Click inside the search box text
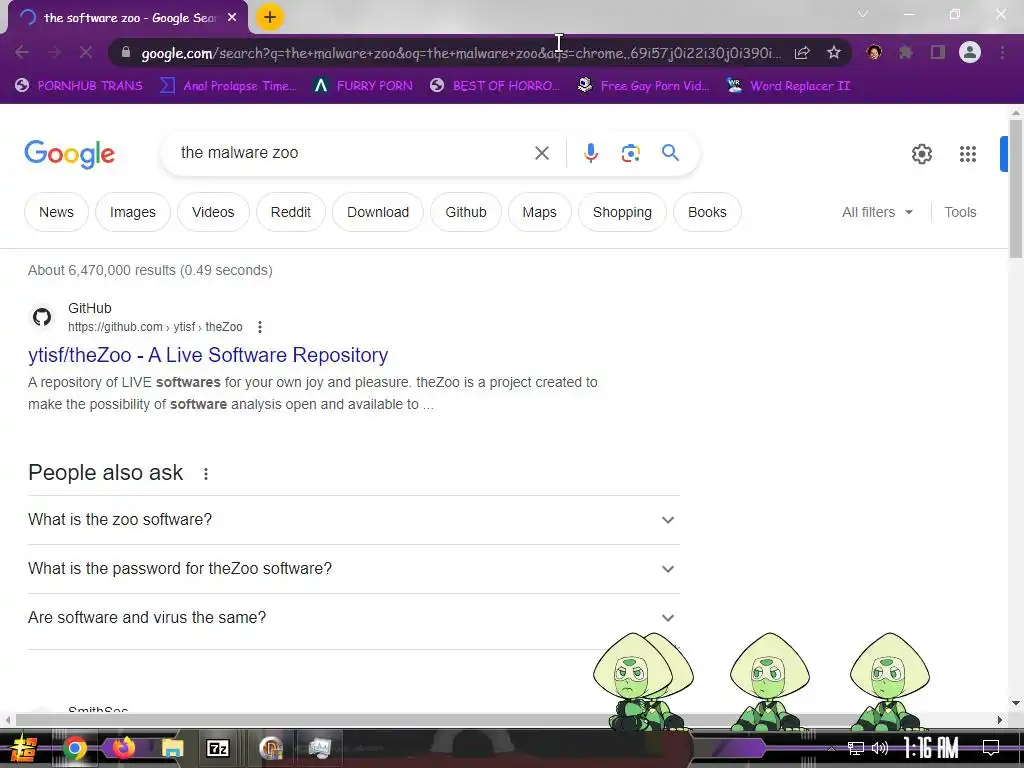Screen dimensions: 1024x768 [x=239, y=153]
